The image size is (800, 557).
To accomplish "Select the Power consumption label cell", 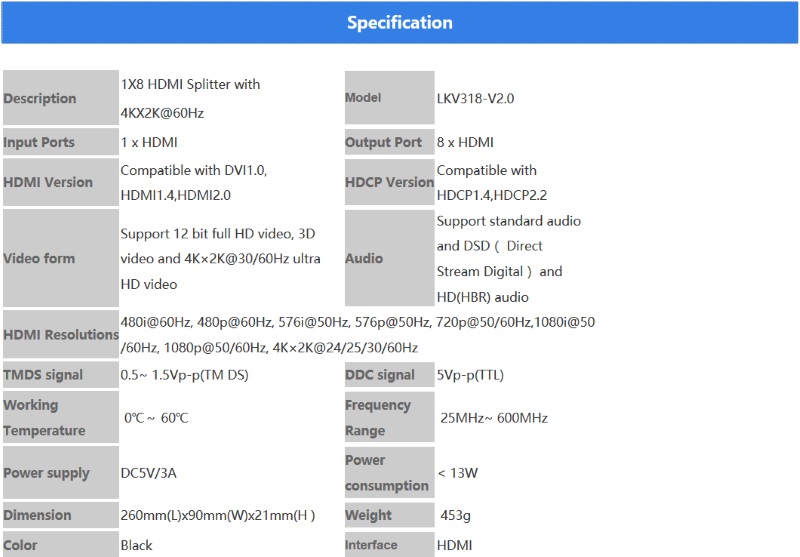I will (390, 472).
